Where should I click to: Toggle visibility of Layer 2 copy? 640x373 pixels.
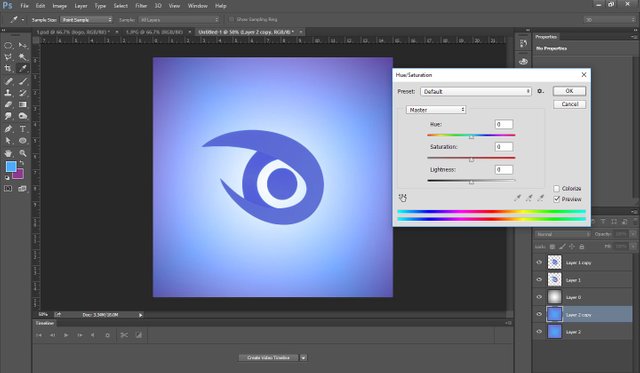tap(539, 314)
